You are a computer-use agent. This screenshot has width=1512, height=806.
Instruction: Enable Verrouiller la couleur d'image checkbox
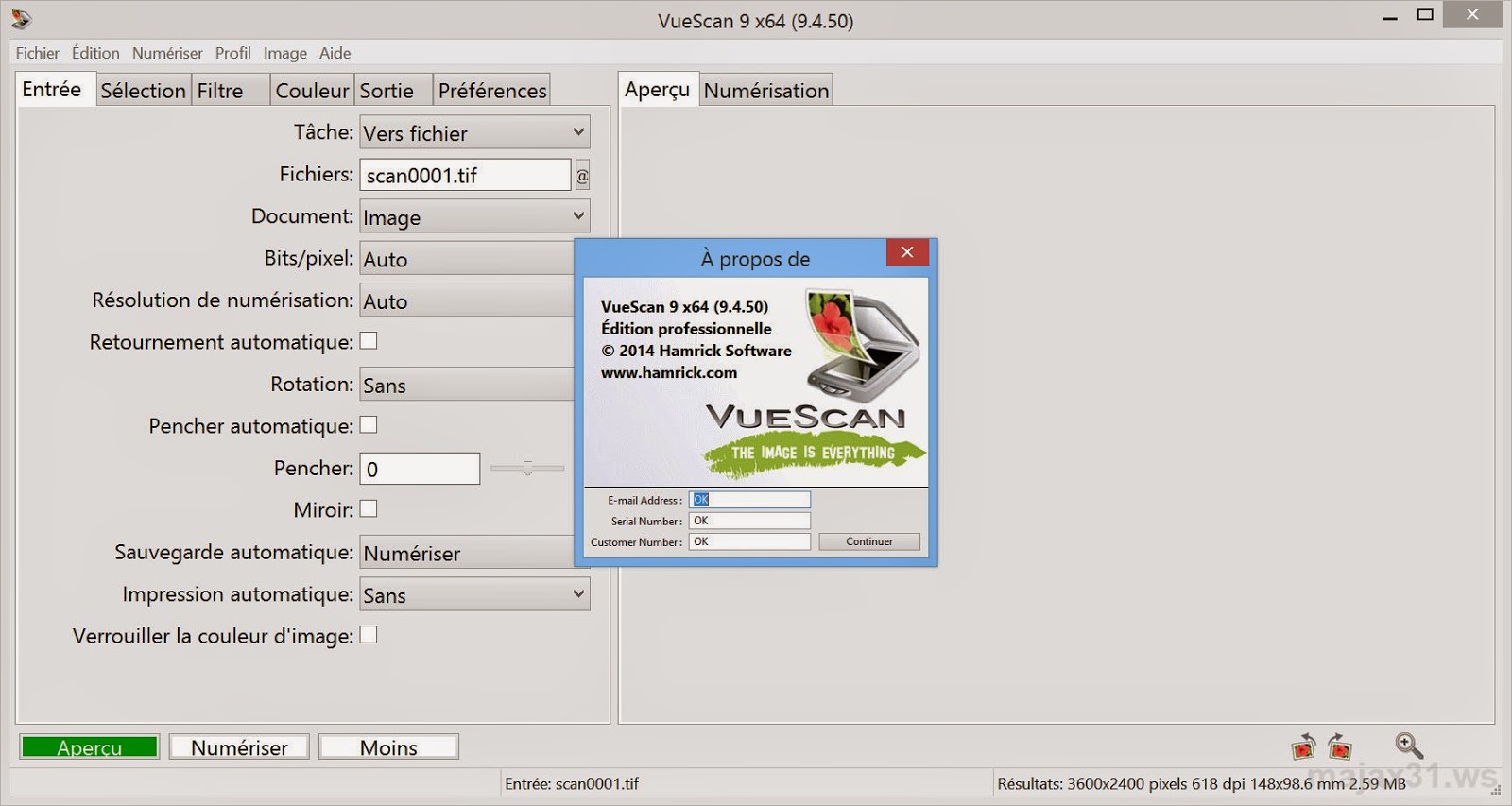[x=369, y=635]
